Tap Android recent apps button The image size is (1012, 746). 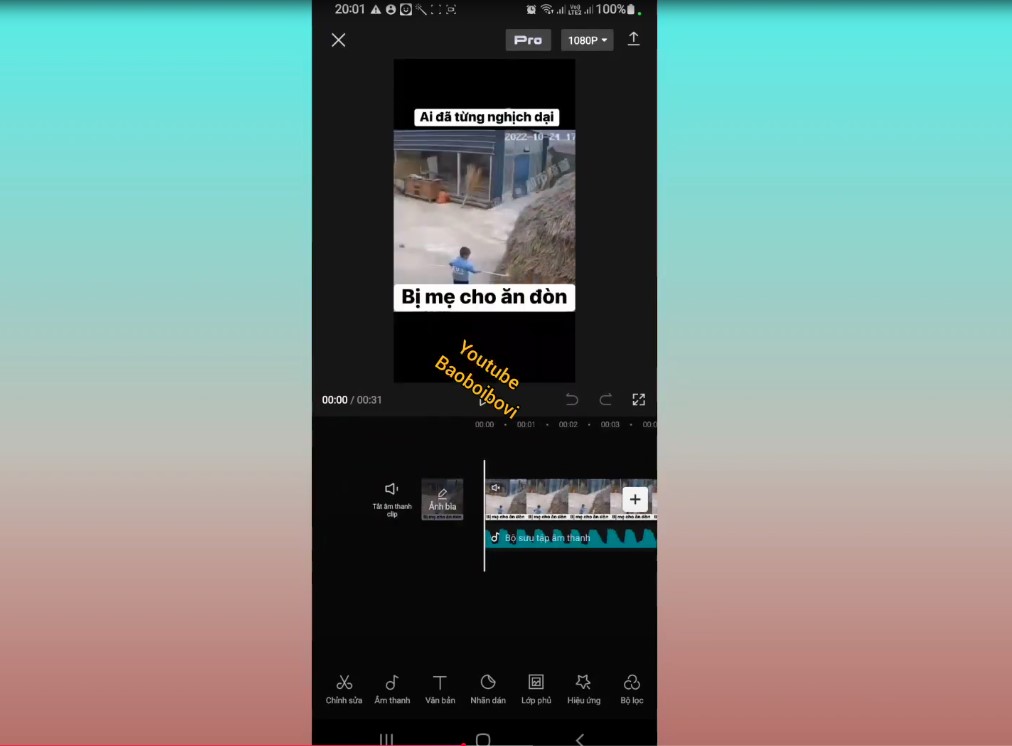click(x=387, y=739)
